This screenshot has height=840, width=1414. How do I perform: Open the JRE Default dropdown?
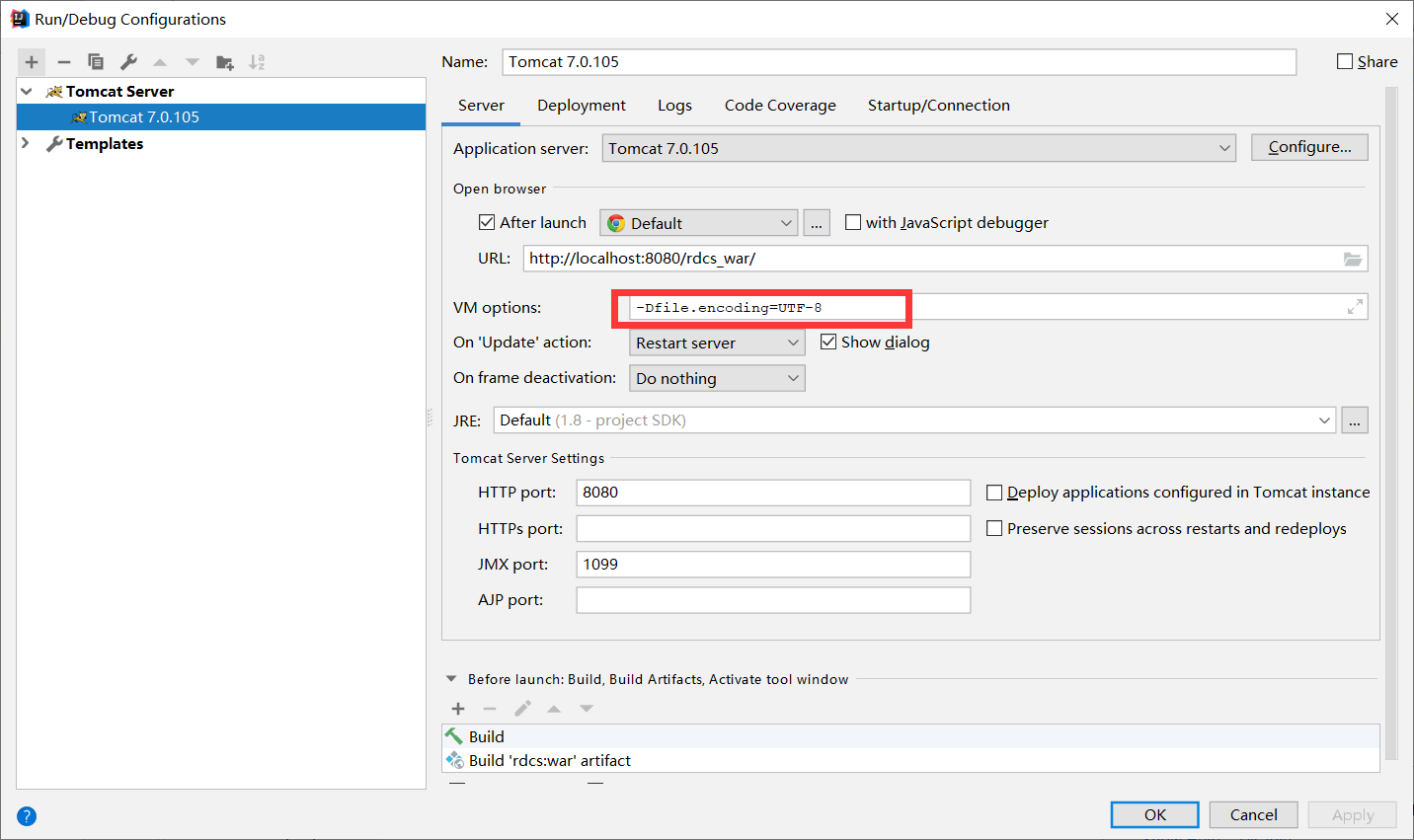coord(914,420)
